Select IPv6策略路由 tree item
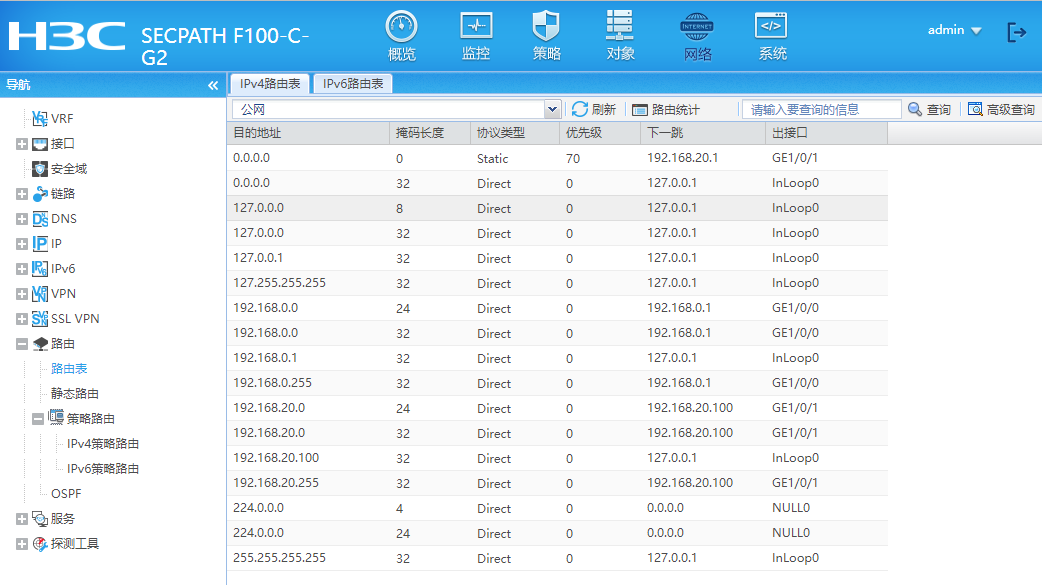The height and width of the screenshot is (585, 1042). point(103,469)
